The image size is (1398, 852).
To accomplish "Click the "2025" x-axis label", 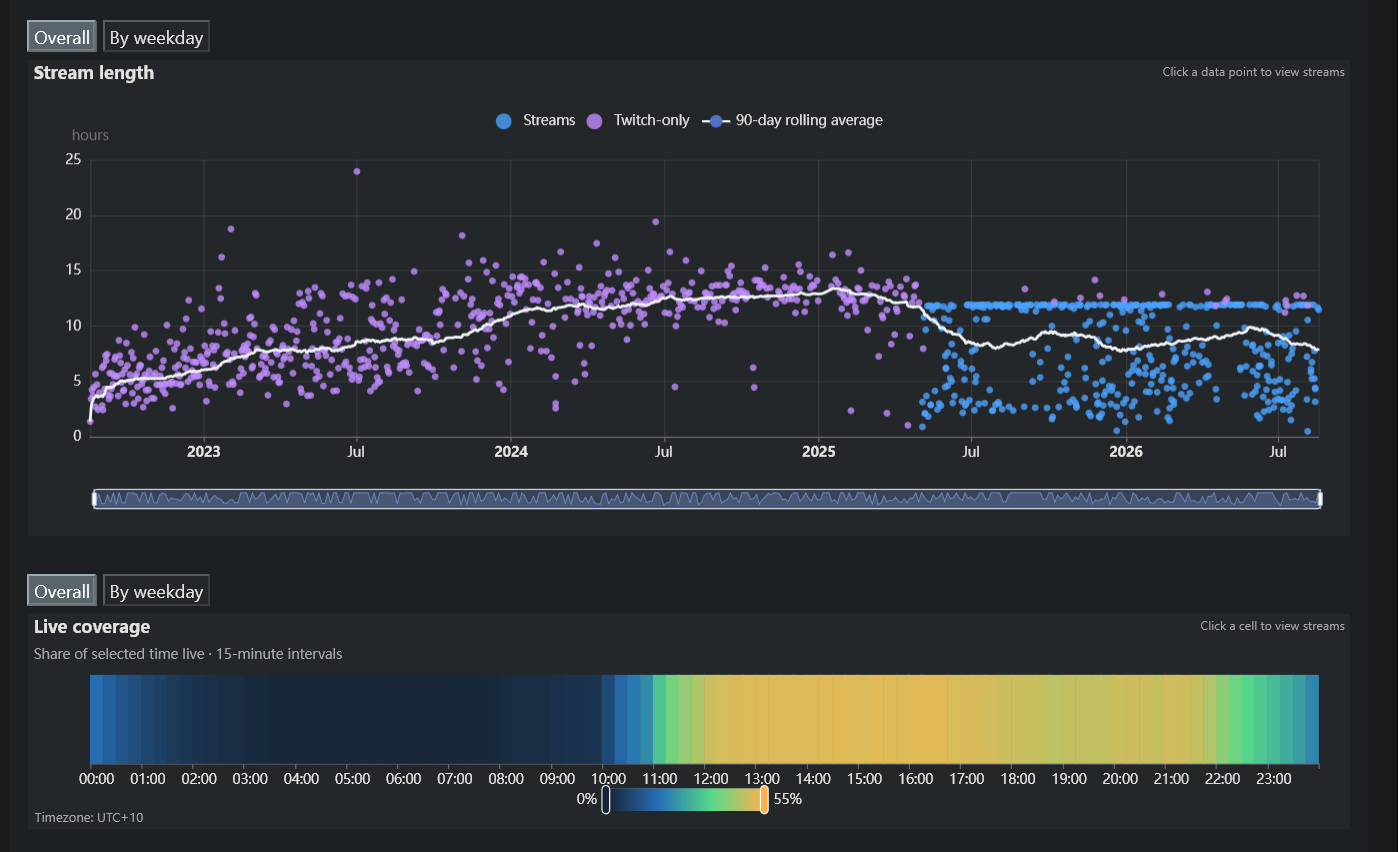I will pos(818,452).
